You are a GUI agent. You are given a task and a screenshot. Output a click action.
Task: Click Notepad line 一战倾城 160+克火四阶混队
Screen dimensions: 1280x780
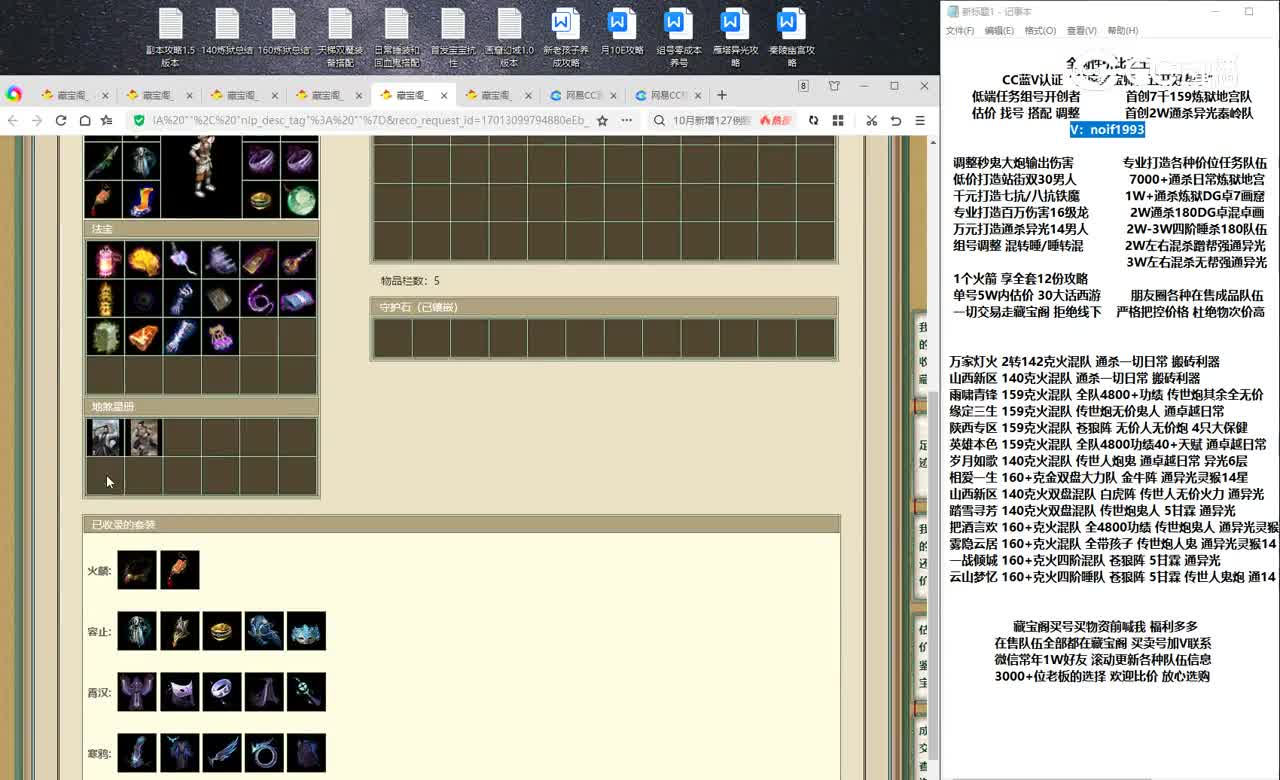click(1084, 560)
